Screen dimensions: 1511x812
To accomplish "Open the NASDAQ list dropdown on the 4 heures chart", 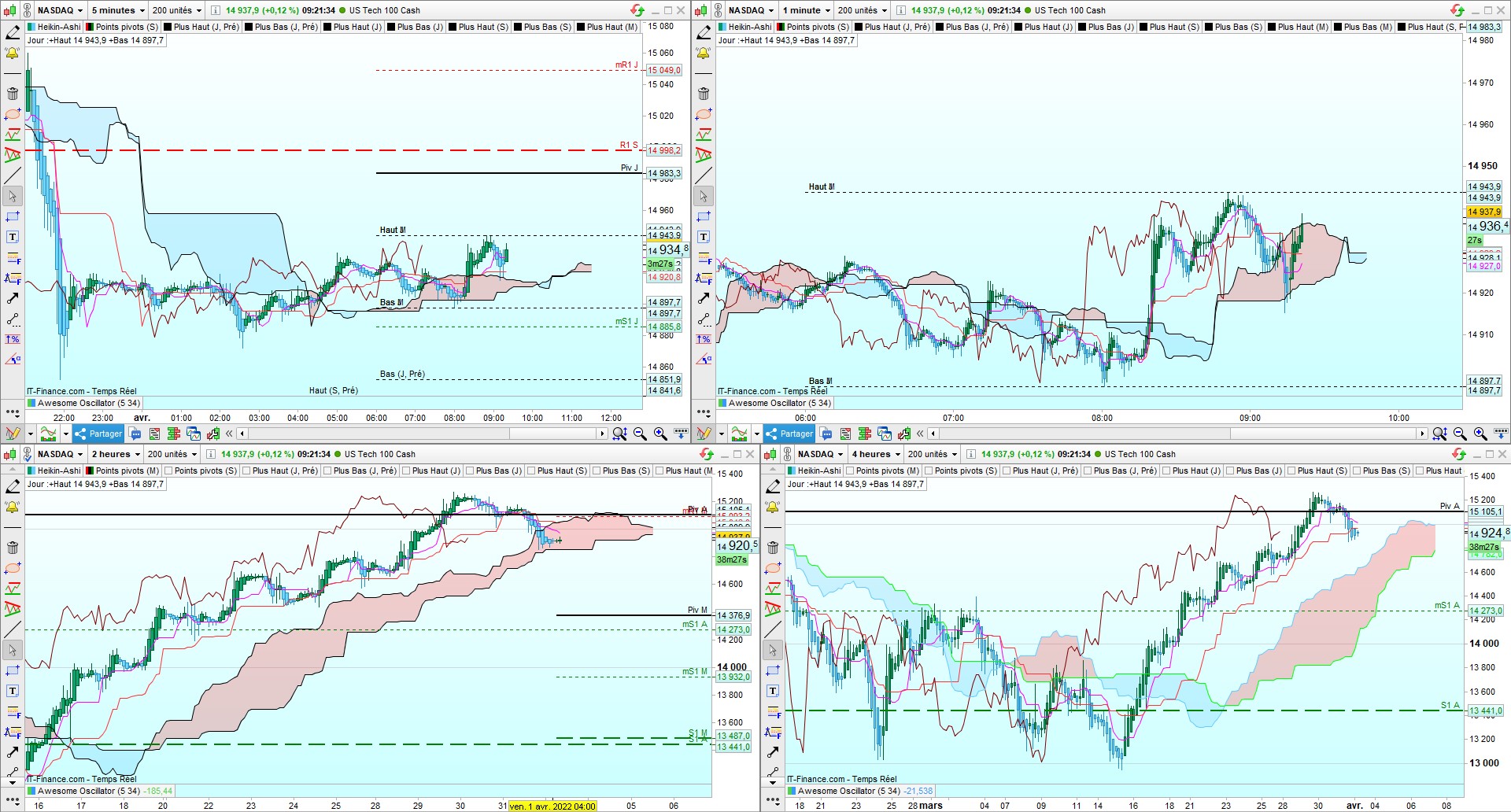I will click(x=821, y=454).
